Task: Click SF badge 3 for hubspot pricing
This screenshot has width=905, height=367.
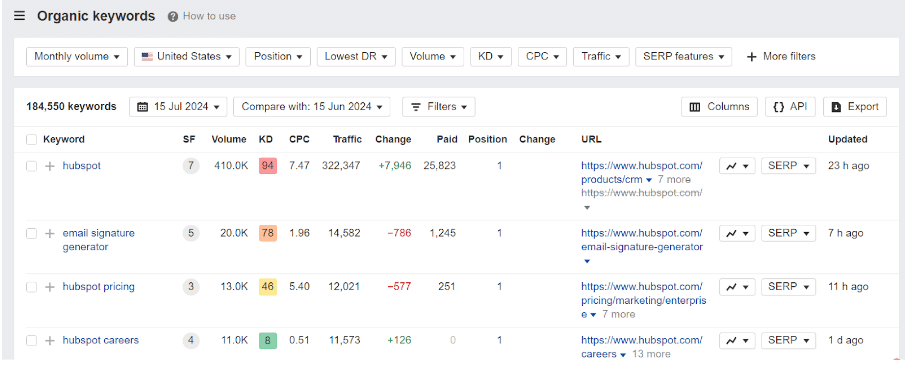Action: (x=190, y=287)
